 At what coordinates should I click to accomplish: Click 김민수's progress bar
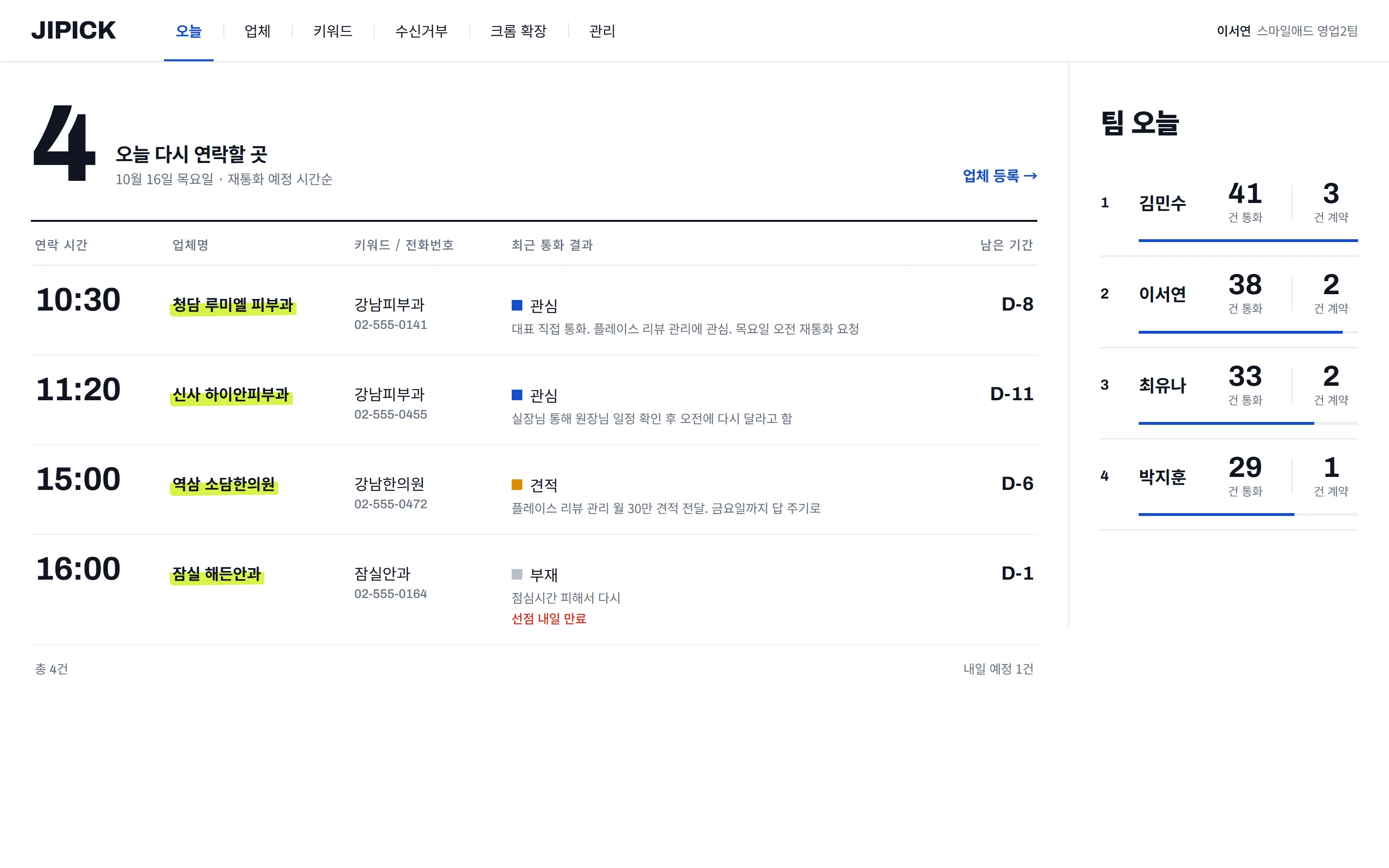1248,241
